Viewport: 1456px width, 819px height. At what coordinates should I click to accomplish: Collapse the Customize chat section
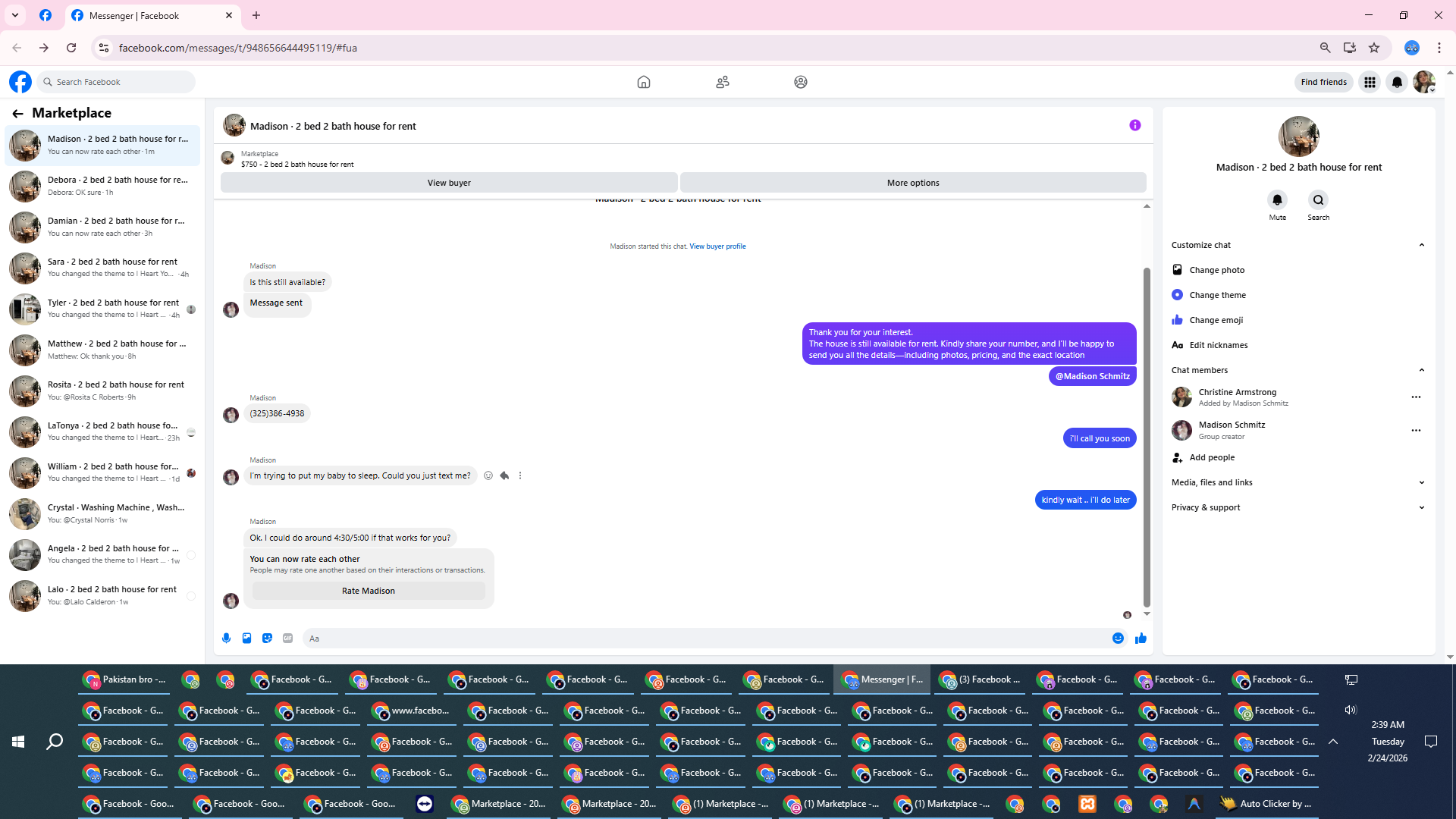(x=1421, y=245)
